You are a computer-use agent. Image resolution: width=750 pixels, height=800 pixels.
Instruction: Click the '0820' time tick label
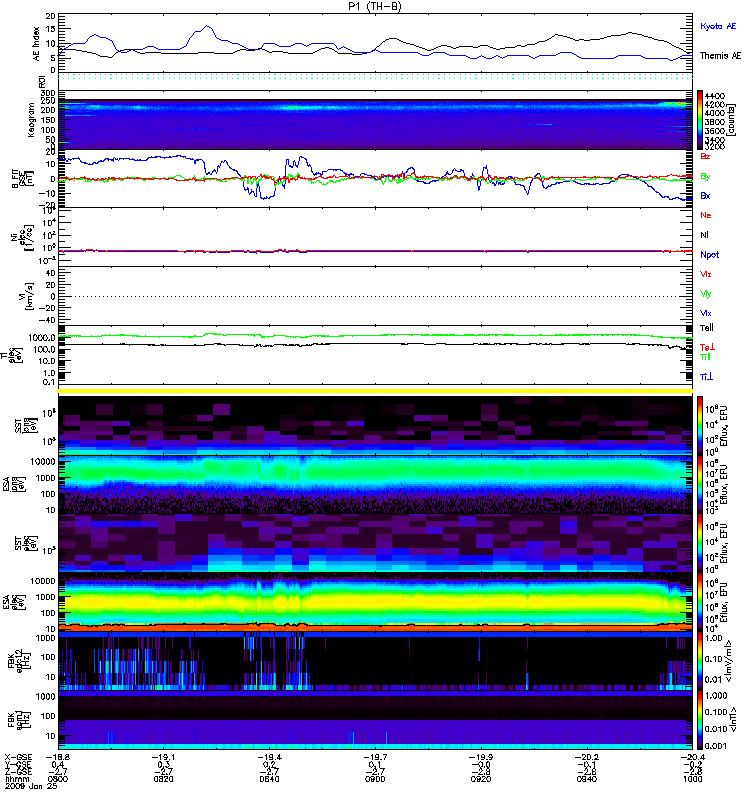(x=163, y=779)
